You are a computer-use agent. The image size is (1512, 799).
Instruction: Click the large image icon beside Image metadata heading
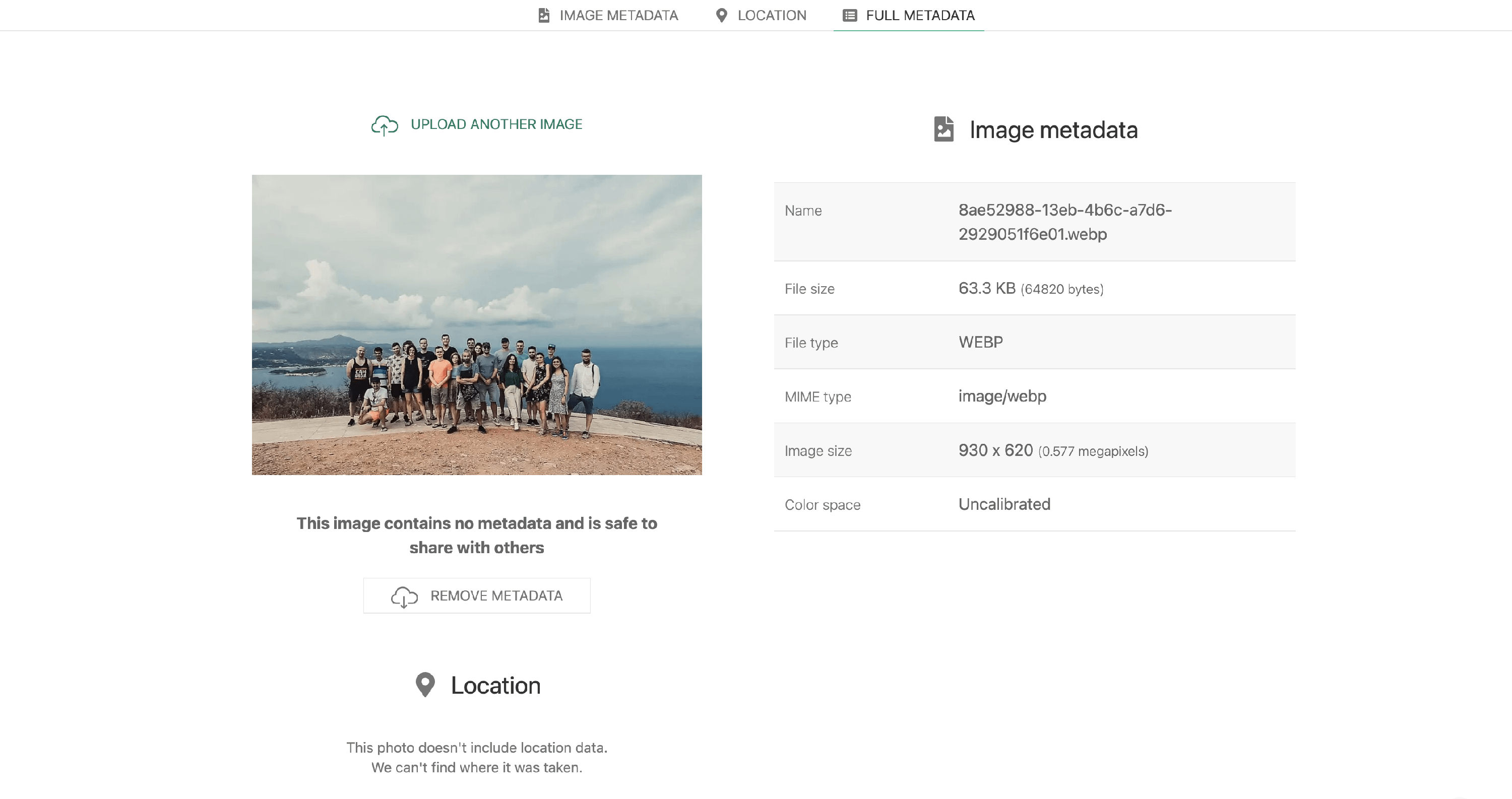tap(943, 129)
